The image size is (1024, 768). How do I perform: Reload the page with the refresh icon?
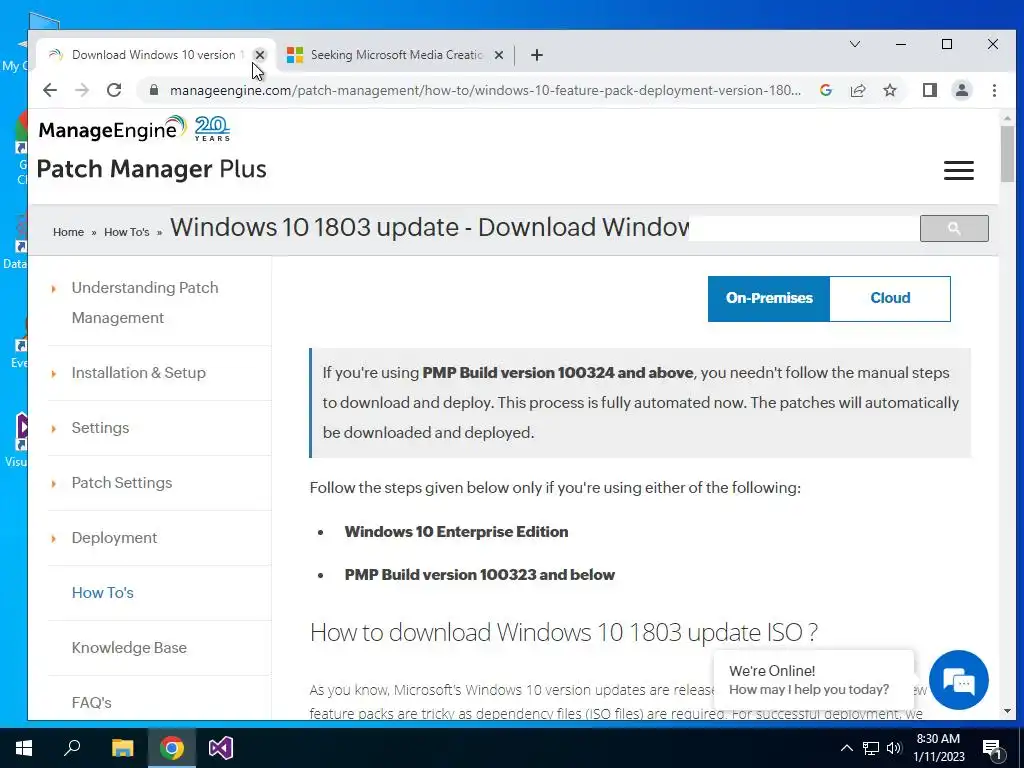[x=114, y=90]
